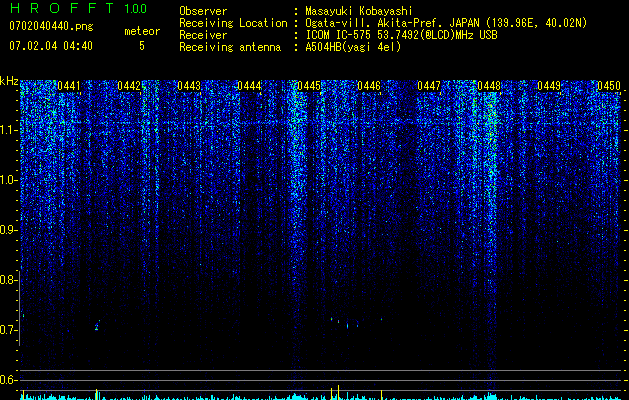Click the 0450 time marker
This screenshot has height=400, width=629.
click(x=609, y=86)
